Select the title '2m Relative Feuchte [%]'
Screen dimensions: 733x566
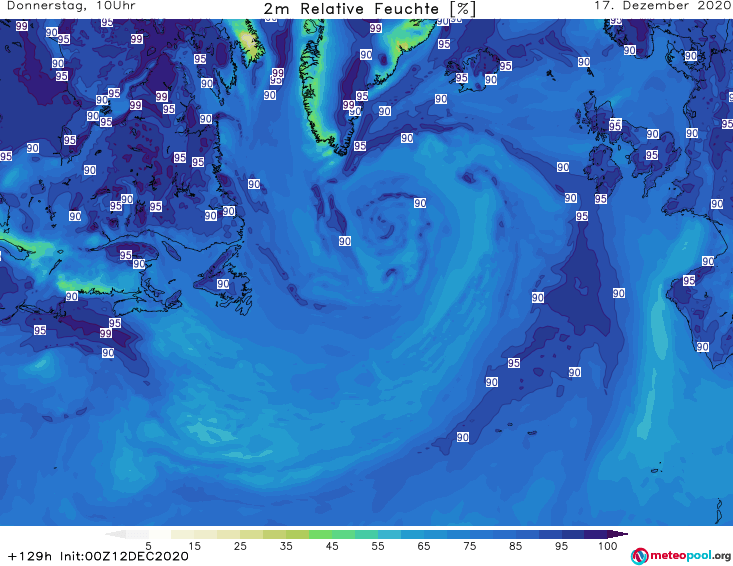(369, 9)
